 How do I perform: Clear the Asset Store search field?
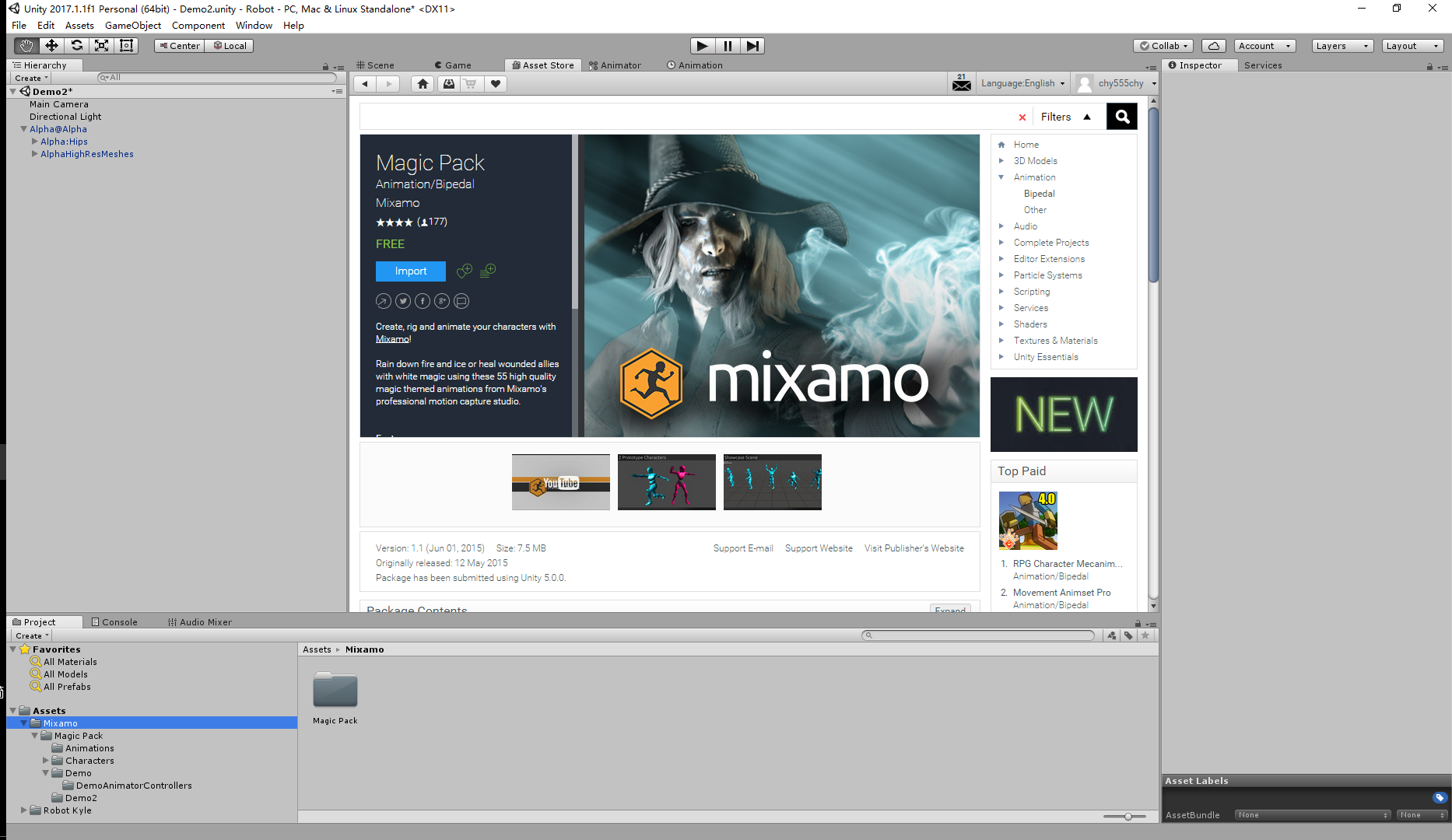[x=1022, y=117]
